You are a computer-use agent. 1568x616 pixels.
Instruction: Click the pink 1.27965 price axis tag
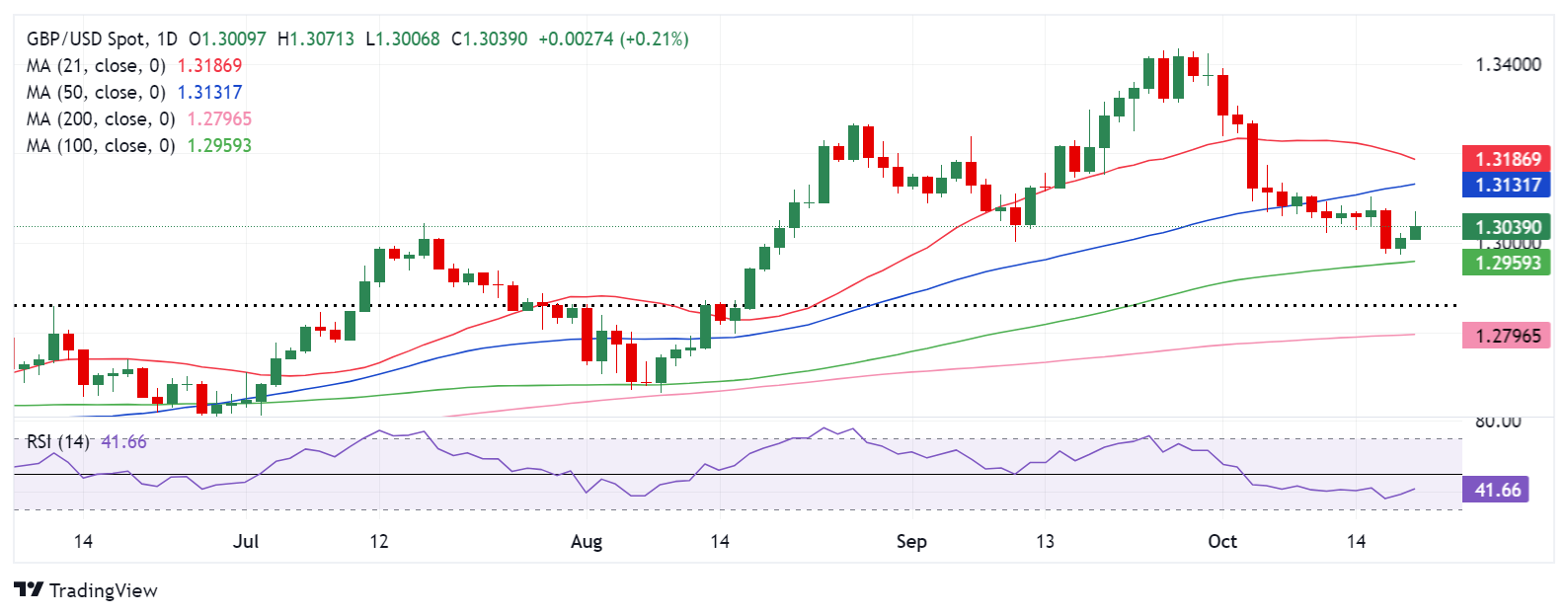coord(1507,336)
